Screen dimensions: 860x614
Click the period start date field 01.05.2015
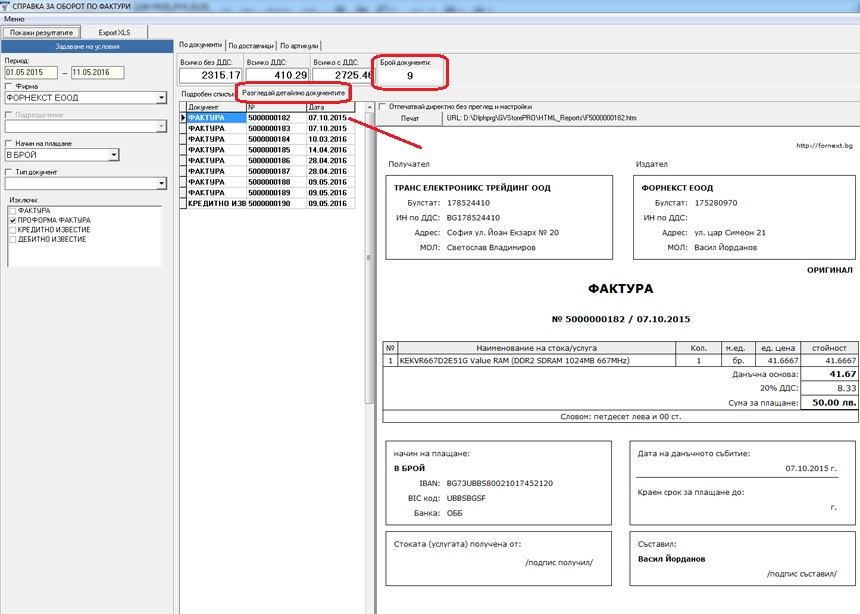click(x=31, y=72)
